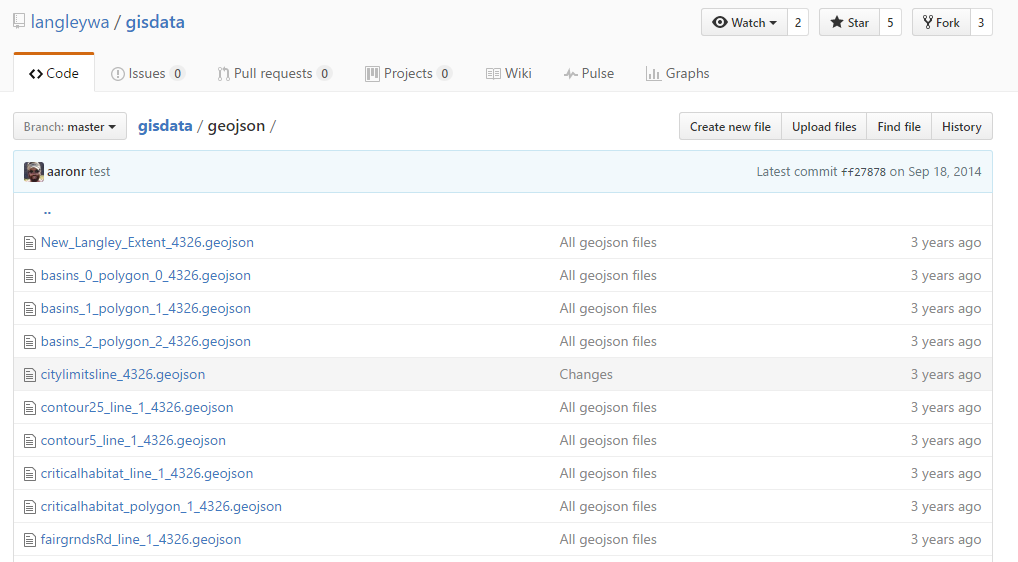Click the file icon for criticalhabitat_polygon_1_4326.geojson
This screenshot has width=1018, height=562.
[x=30, y=507]
